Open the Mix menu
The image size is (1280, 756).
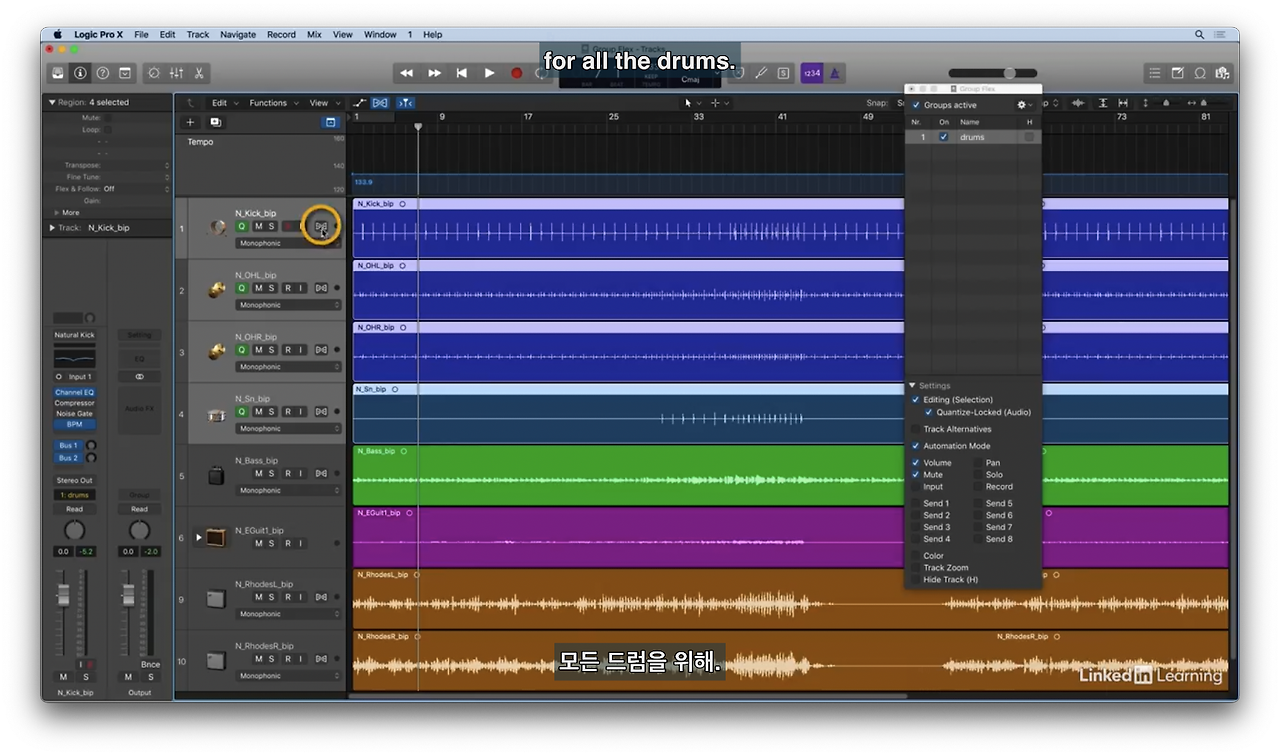point(314,34)
